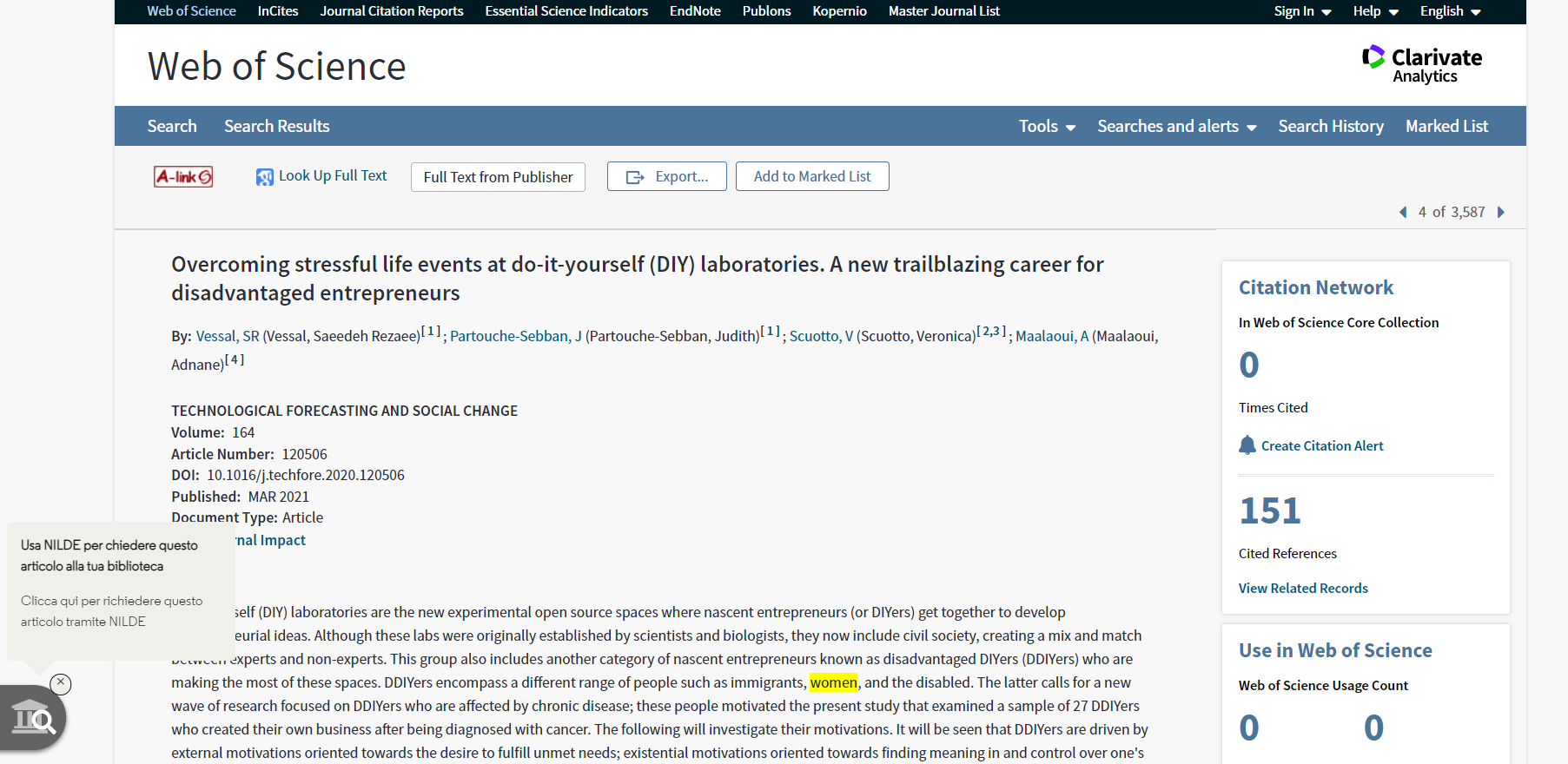This screenshot has height=764, width=1568.
Task: Click Add to Marked List button
Action: (x=812, y=176)
